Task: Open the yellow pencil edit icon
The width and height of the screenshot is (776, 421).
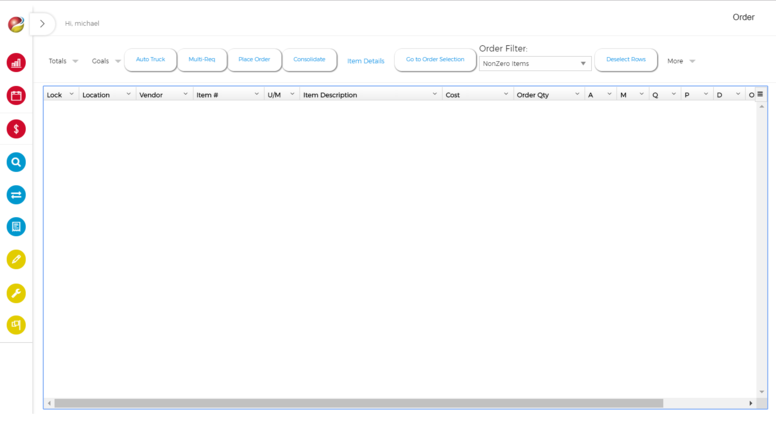Action: (x=16, y=259)
